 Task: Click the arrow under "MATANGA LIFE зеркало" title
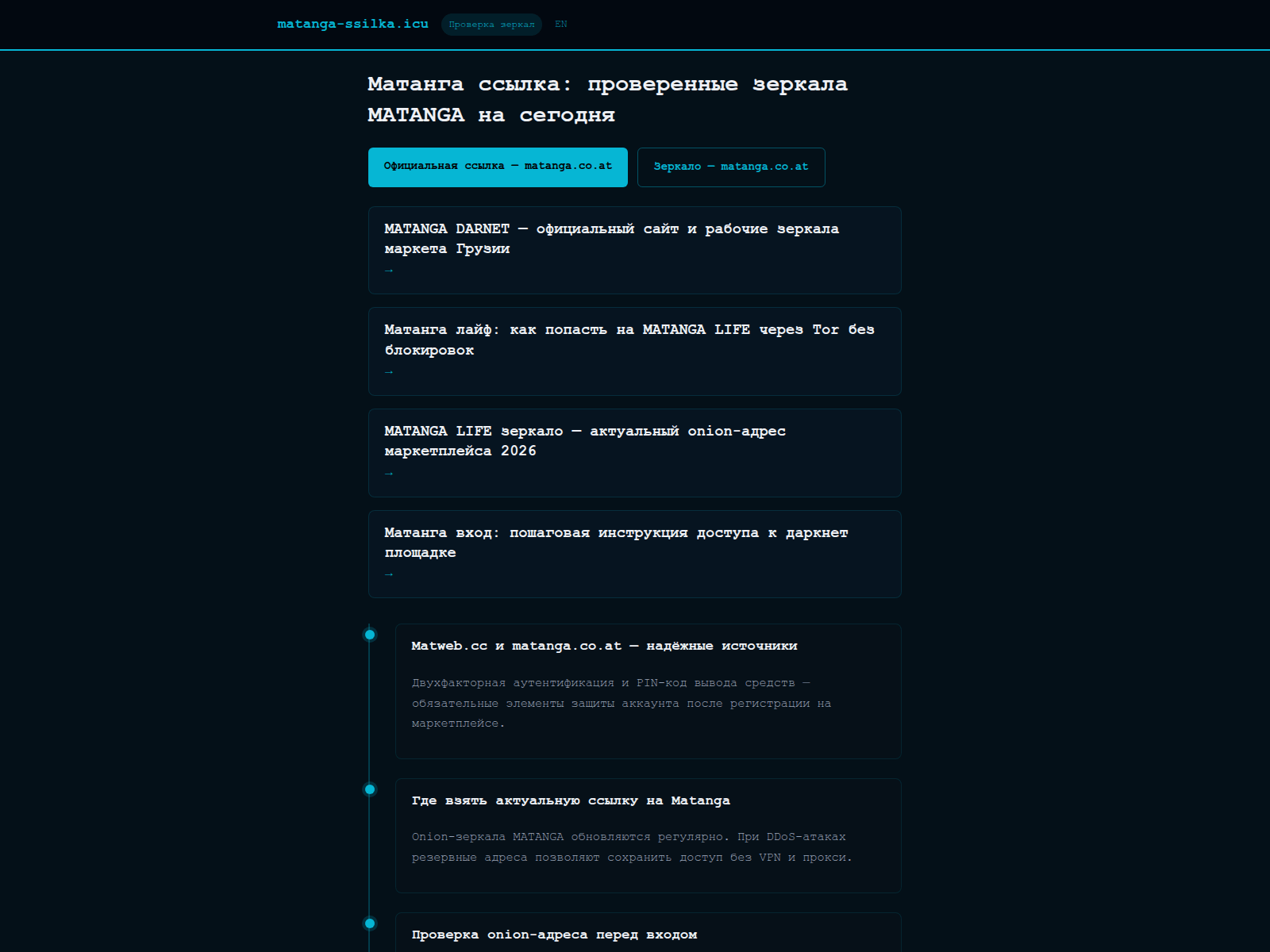click(389, 474)
